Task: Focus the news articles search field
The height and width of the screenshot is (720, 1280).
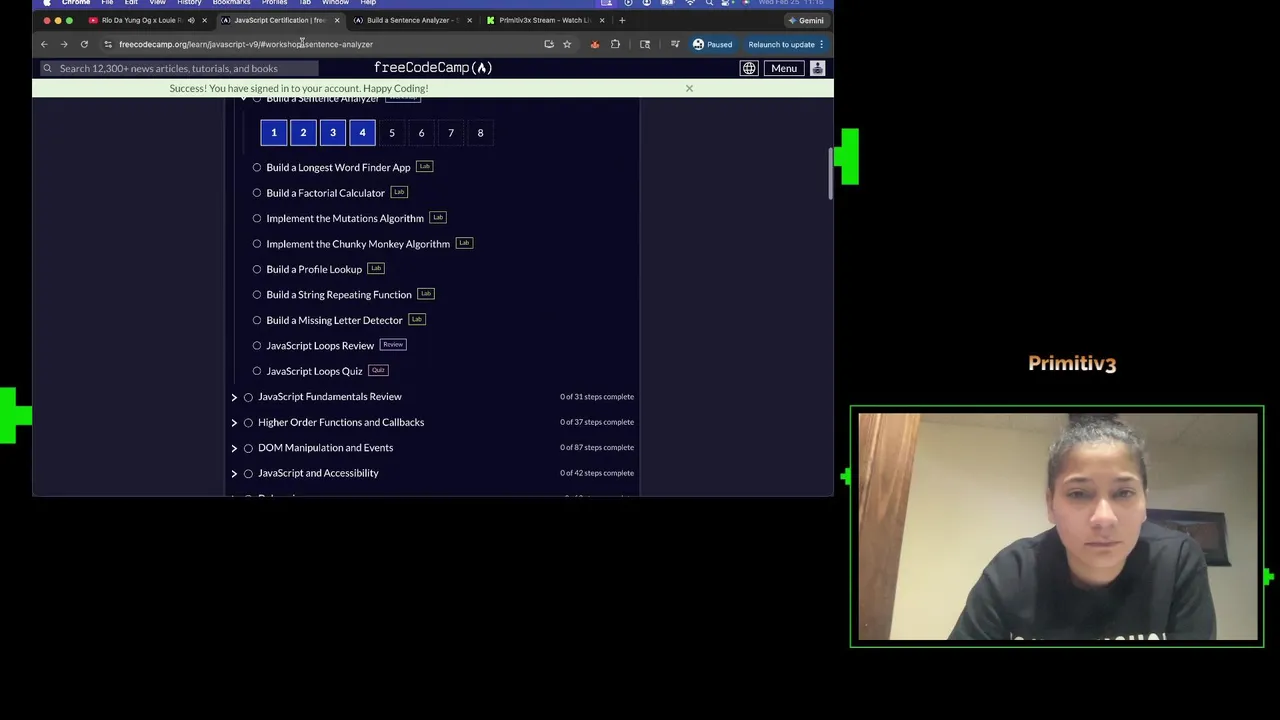Action: tap(179, 68)
